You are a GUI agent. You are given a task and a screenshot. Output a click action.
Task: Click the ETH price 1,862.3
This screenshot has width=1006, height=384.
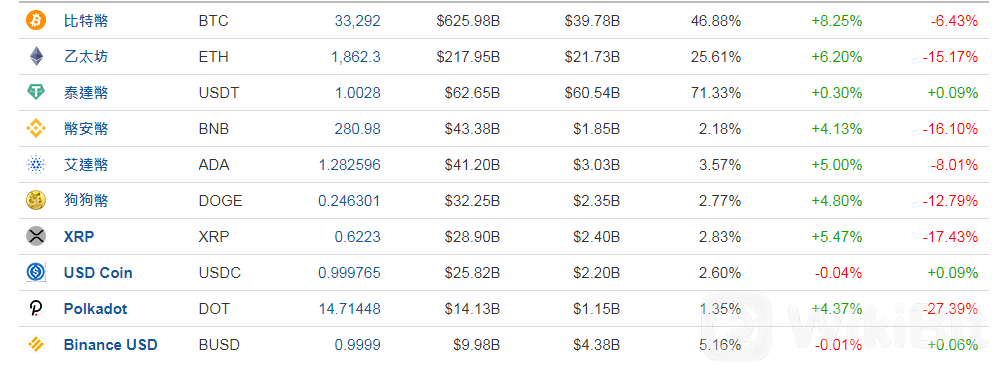point(355,57)
